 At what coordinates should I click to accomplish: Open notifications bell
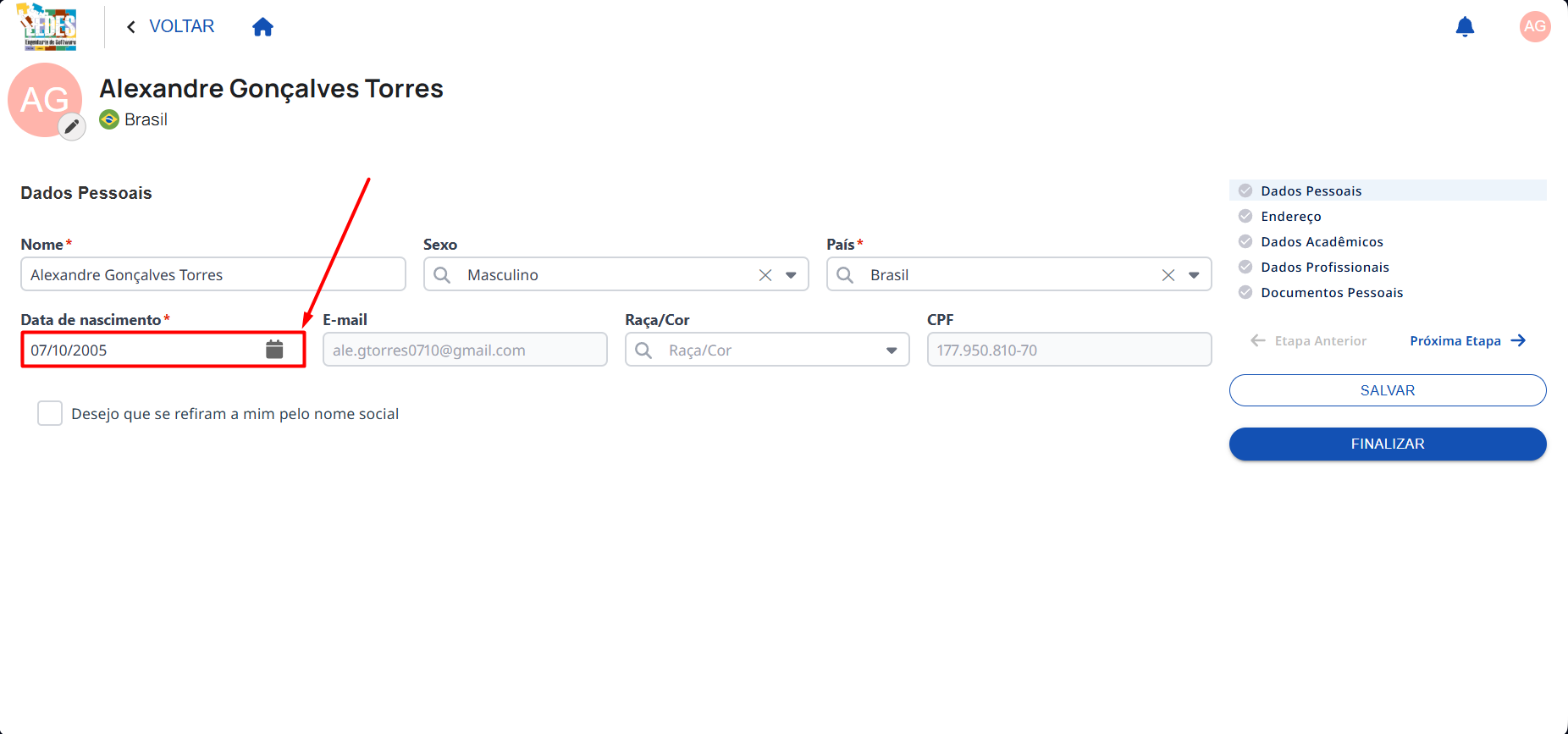point(1465,27)
